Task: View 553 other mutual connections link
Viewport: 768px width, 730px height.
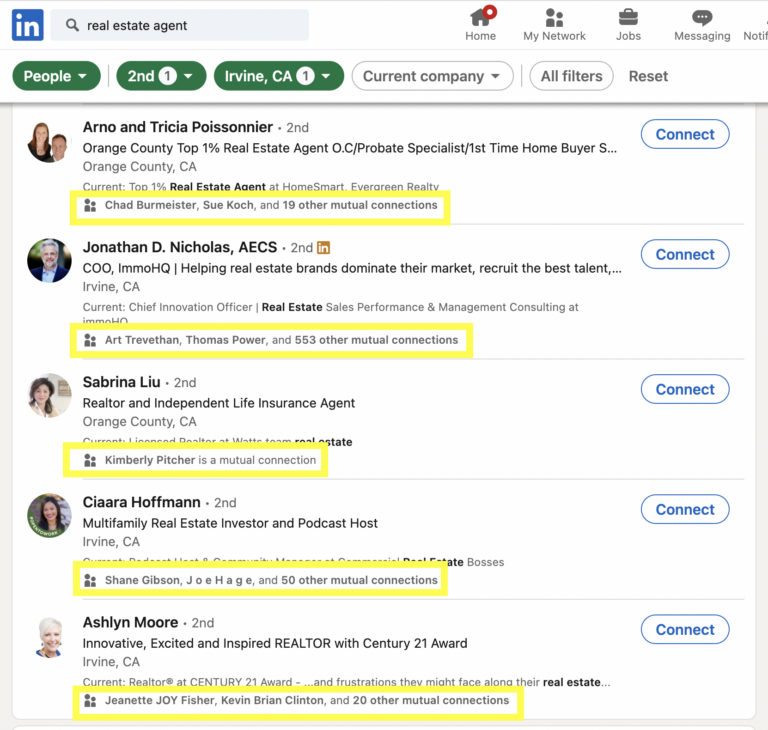Action: point(377,340)
